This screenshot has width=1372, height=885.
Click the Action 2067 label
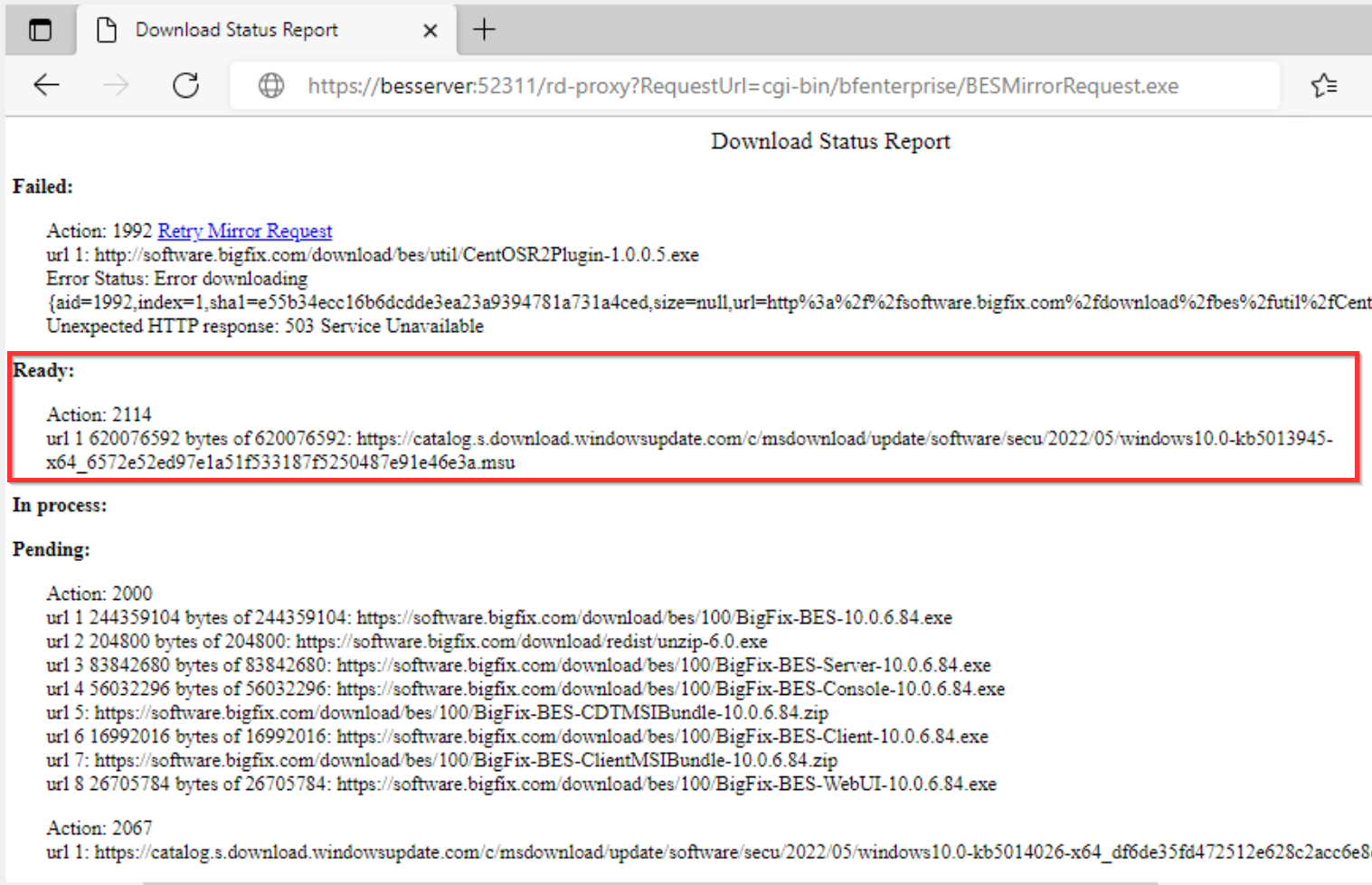[x=99, y=828]
